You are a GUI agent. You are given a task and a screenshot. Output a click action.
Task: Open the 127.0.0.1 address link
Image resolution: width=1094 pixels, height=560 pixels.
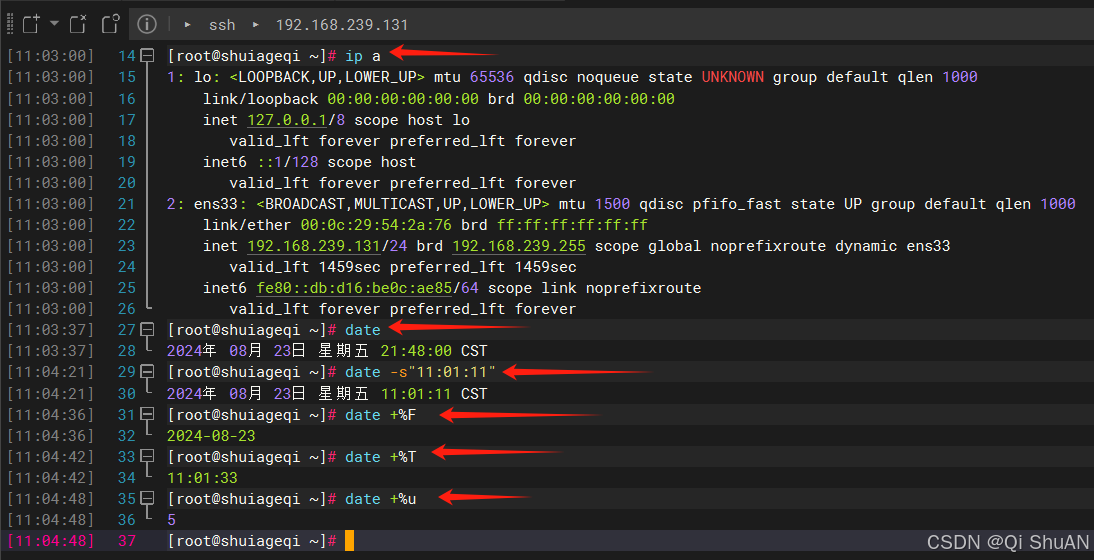coord(287,120)
